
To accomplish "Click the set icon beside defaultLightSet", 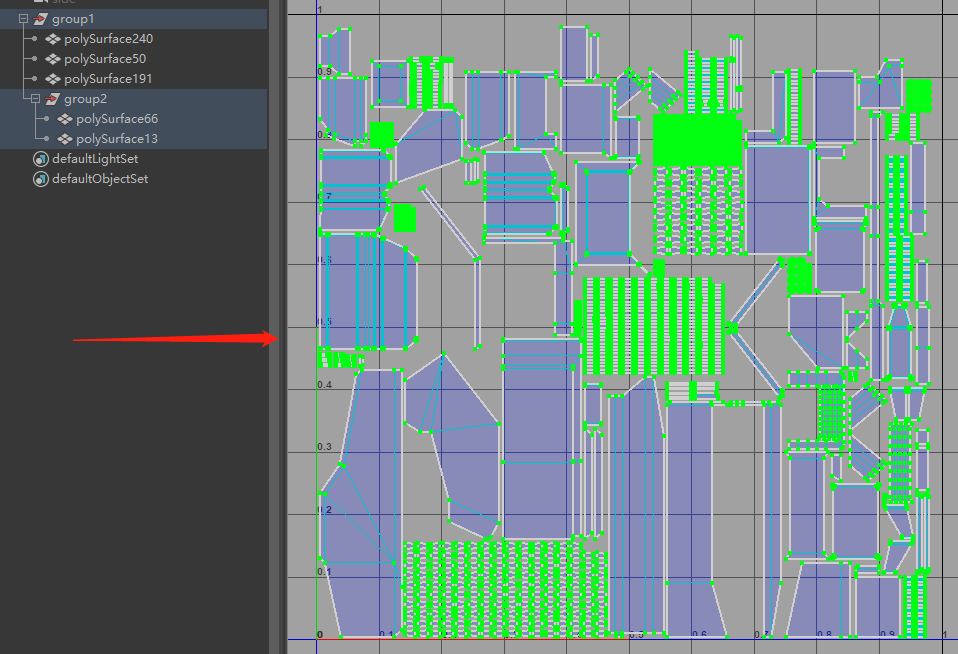I will pos(41,158).
